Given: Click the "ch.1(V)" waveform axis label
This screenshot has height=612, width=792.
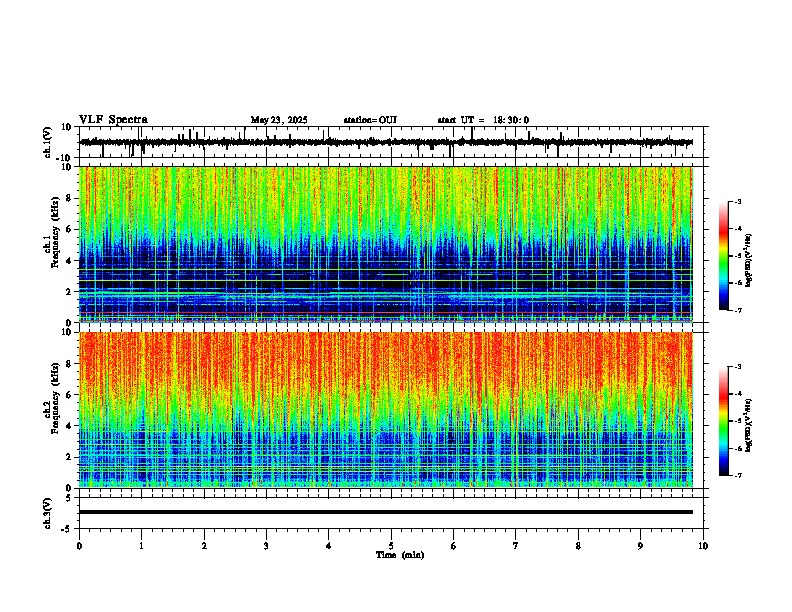Looking at the screenshot, I should click(x=48, y=142).
